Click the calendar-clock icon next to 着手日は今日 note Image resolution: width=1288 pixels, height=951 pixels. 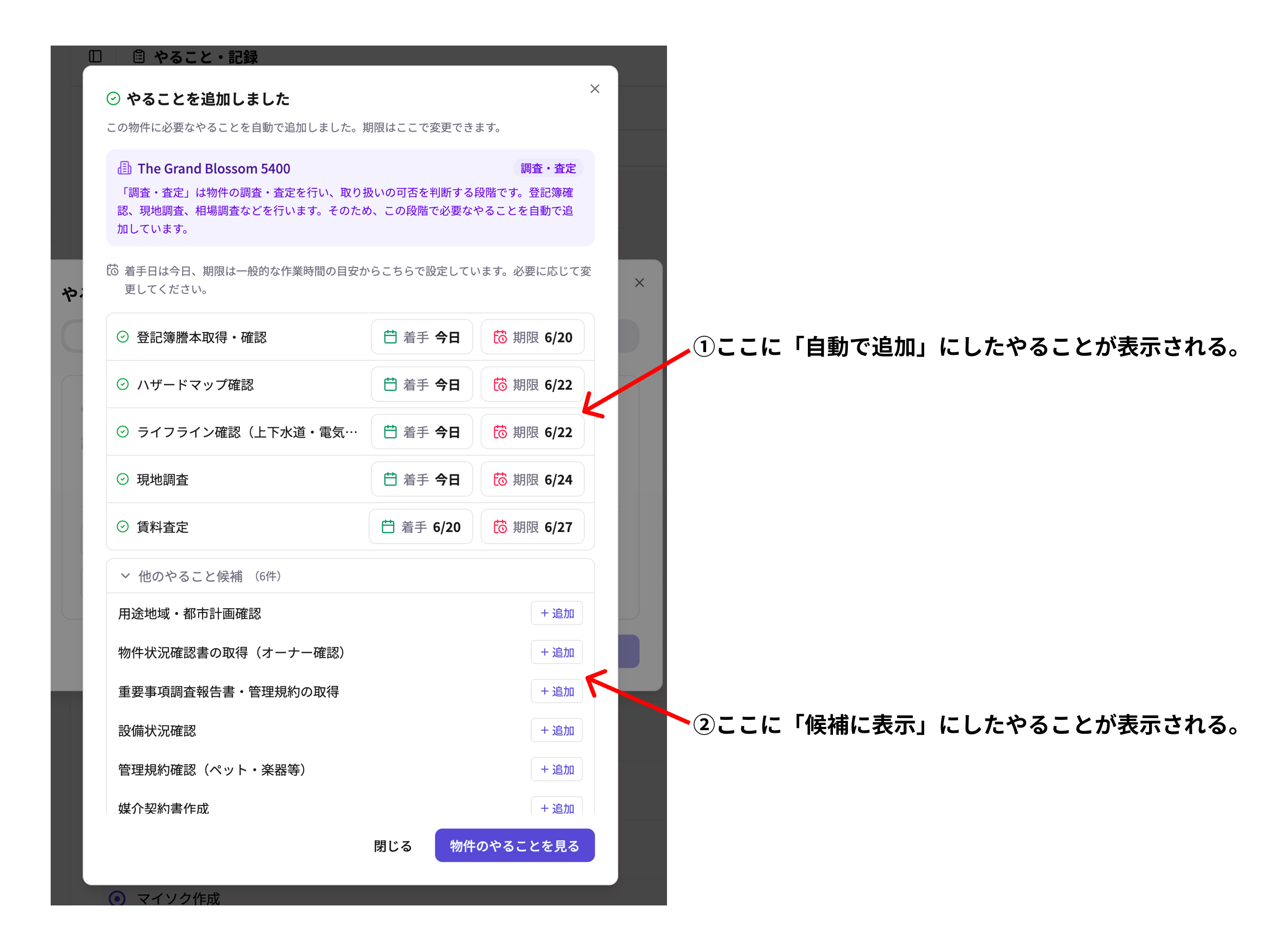click(113, 270)
